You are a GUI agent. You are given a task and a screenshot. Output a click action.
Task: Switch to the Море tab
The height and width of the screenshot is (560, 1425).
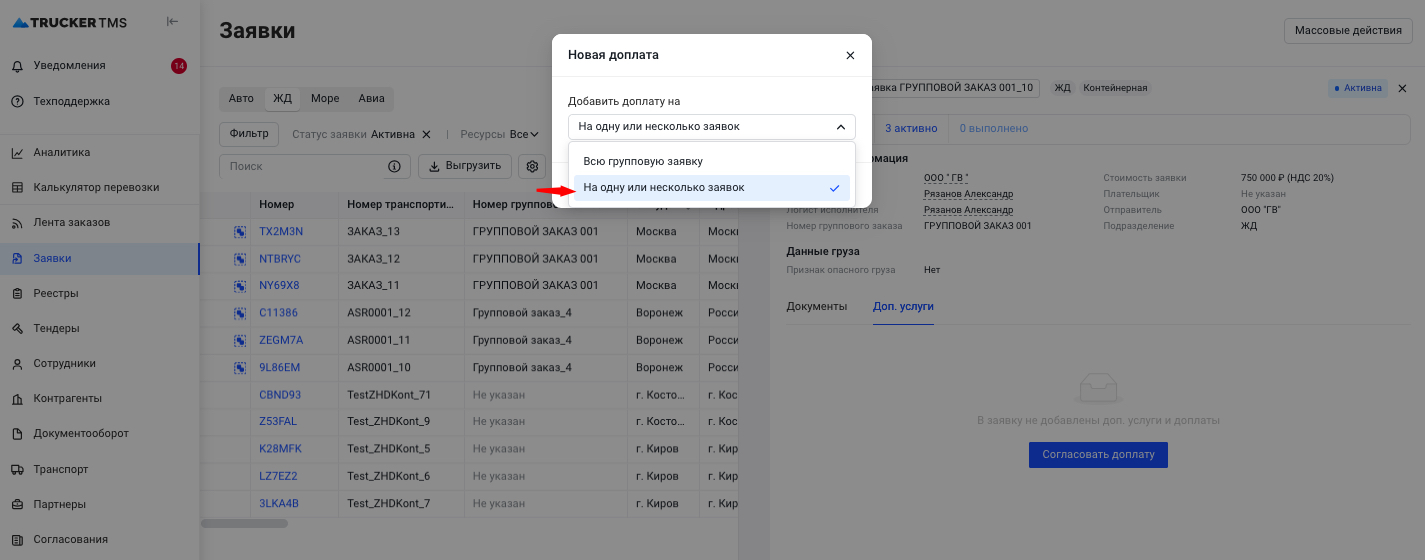click(325, 99)
